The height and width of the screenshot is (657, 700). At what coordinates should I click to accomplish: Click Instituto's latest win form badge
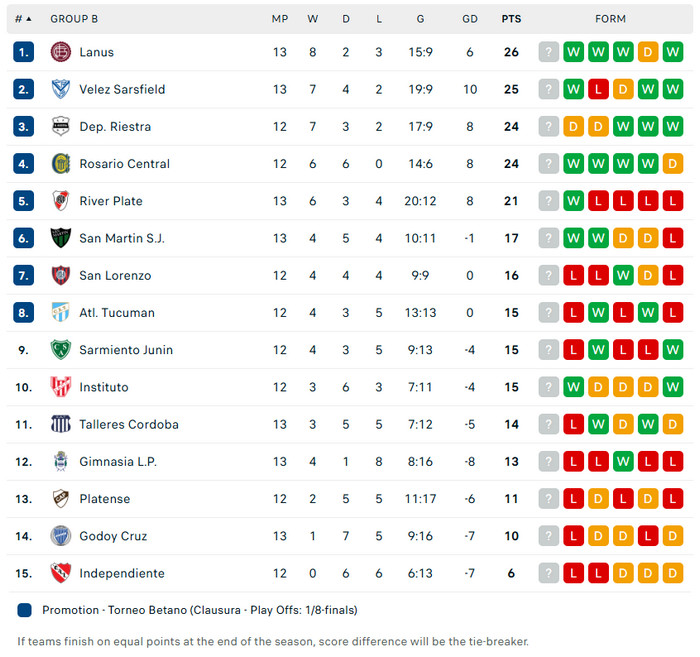(574, 387)
